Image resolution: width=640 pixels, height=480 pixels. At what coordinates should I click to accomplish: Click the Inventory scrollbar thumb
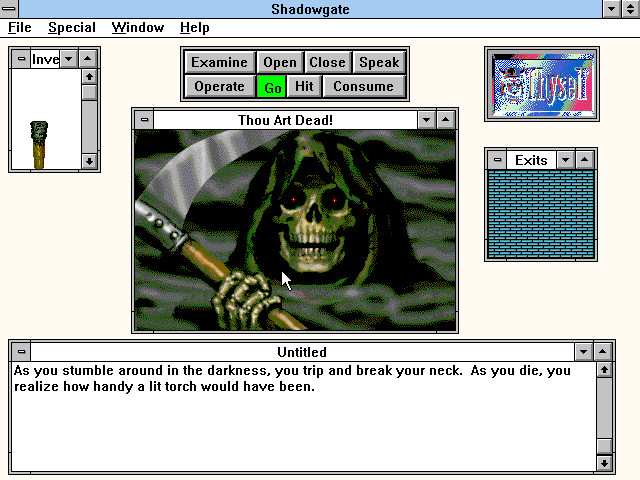click(x=89, y=92)
